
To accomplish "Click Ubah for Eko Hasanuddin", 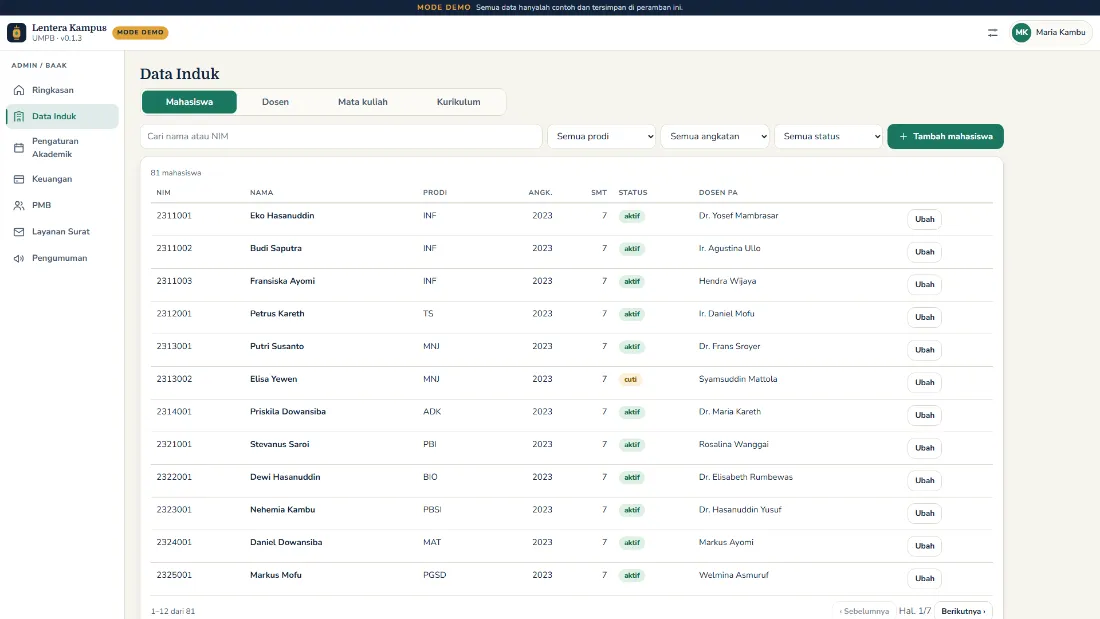I will coord(924,219).
